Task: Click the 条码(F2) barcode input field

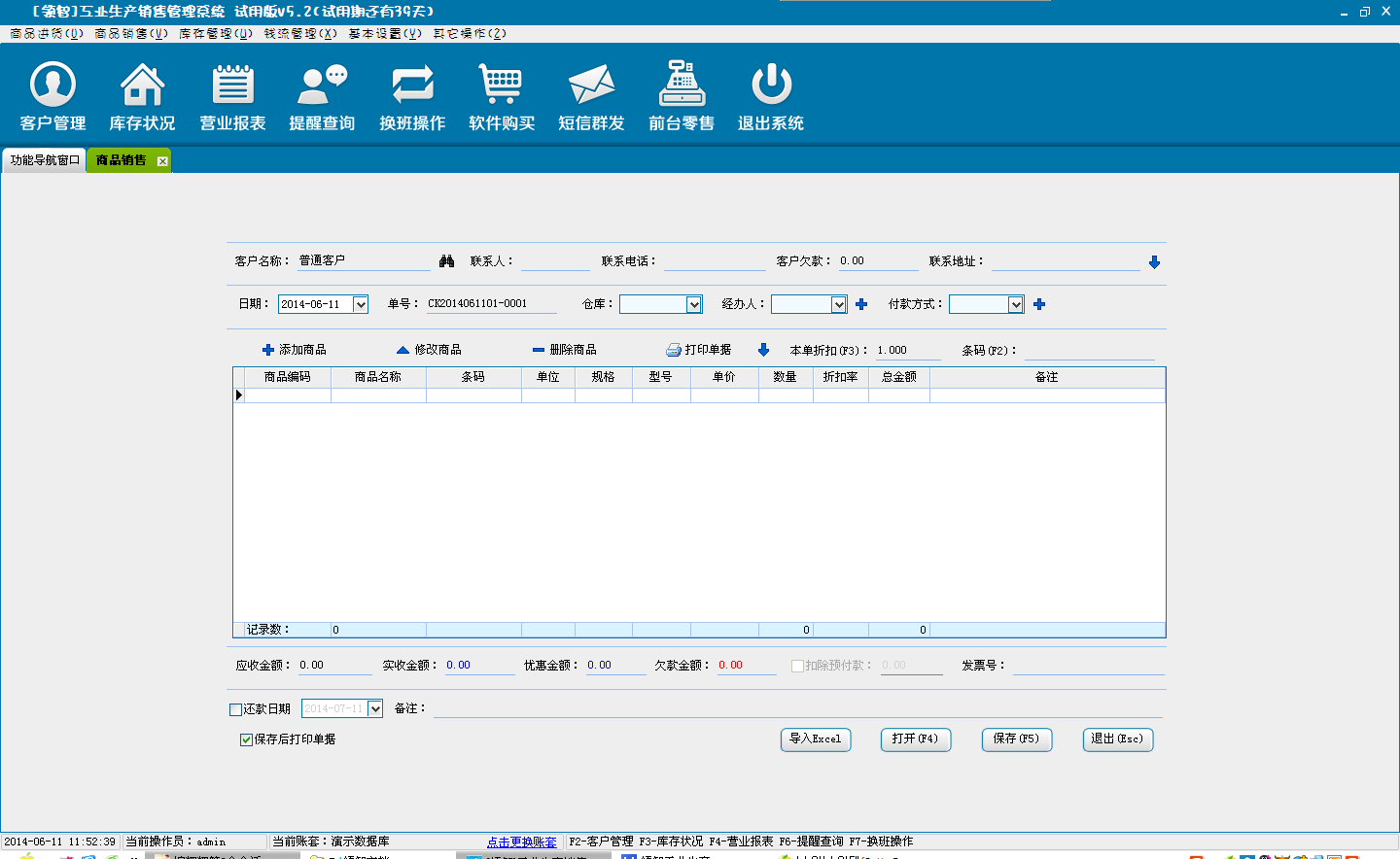Action: click(1089, 351)
